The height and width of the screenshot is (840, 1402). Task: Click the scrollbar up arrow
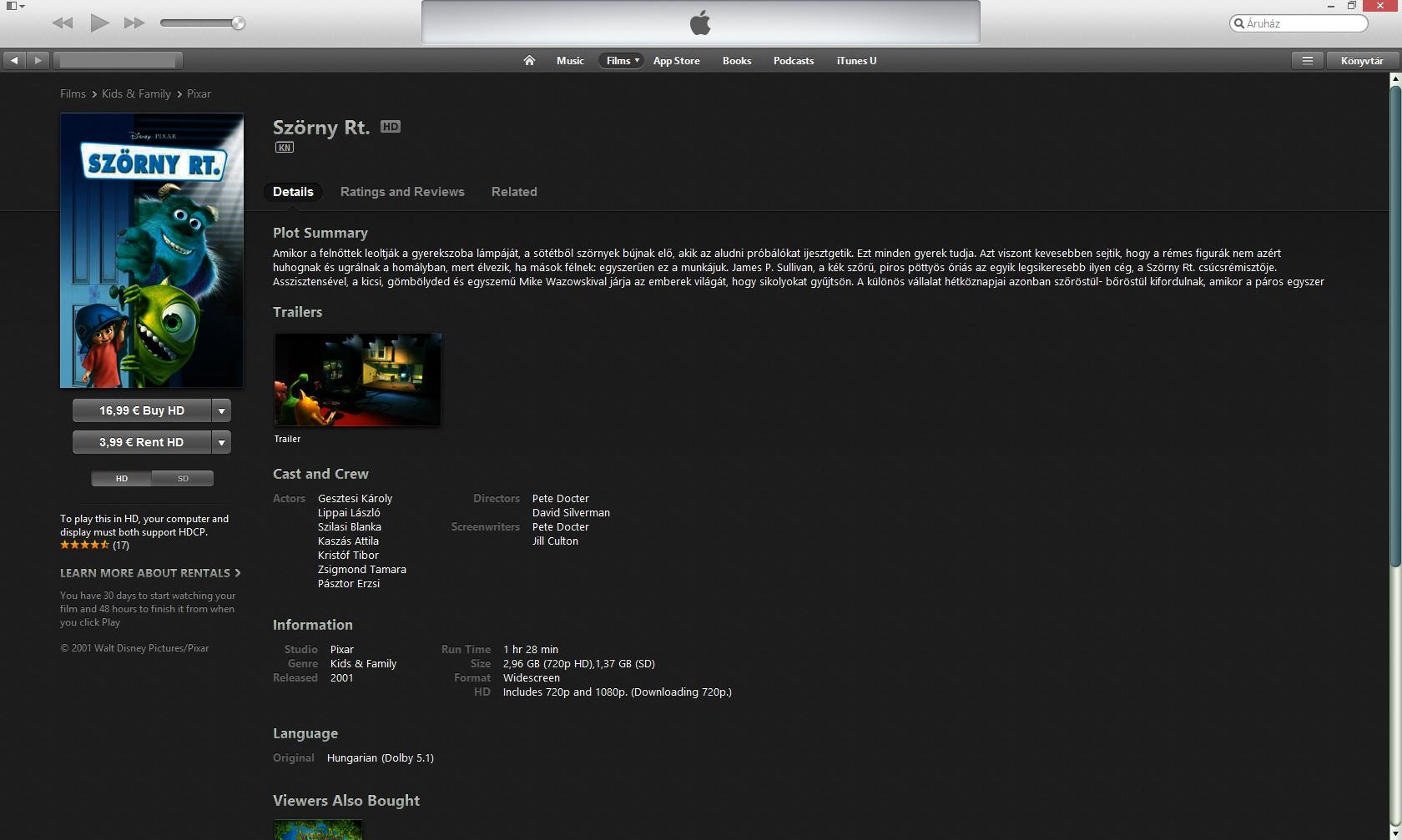point(1394,78)
